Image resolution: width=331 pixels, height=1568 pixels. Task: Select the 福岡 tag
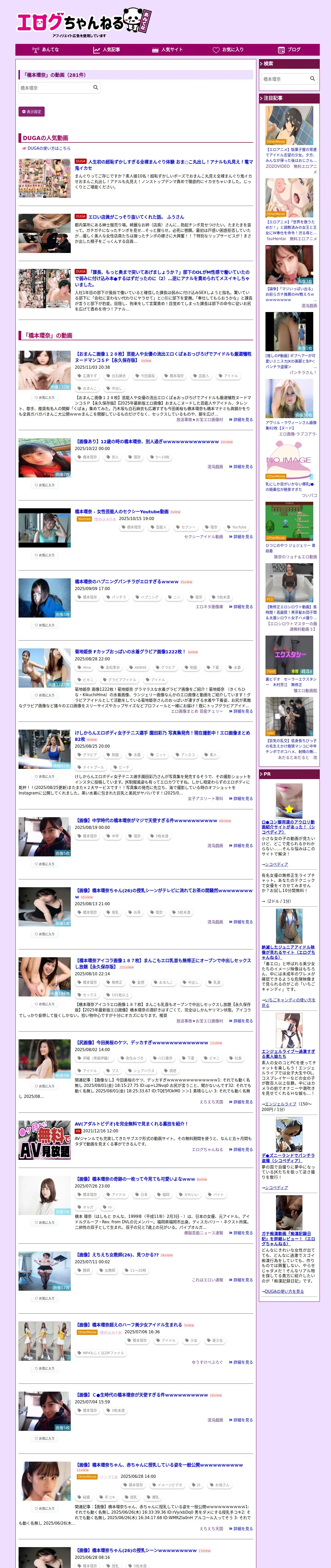pyautogui.click(x=163, y=1195)
